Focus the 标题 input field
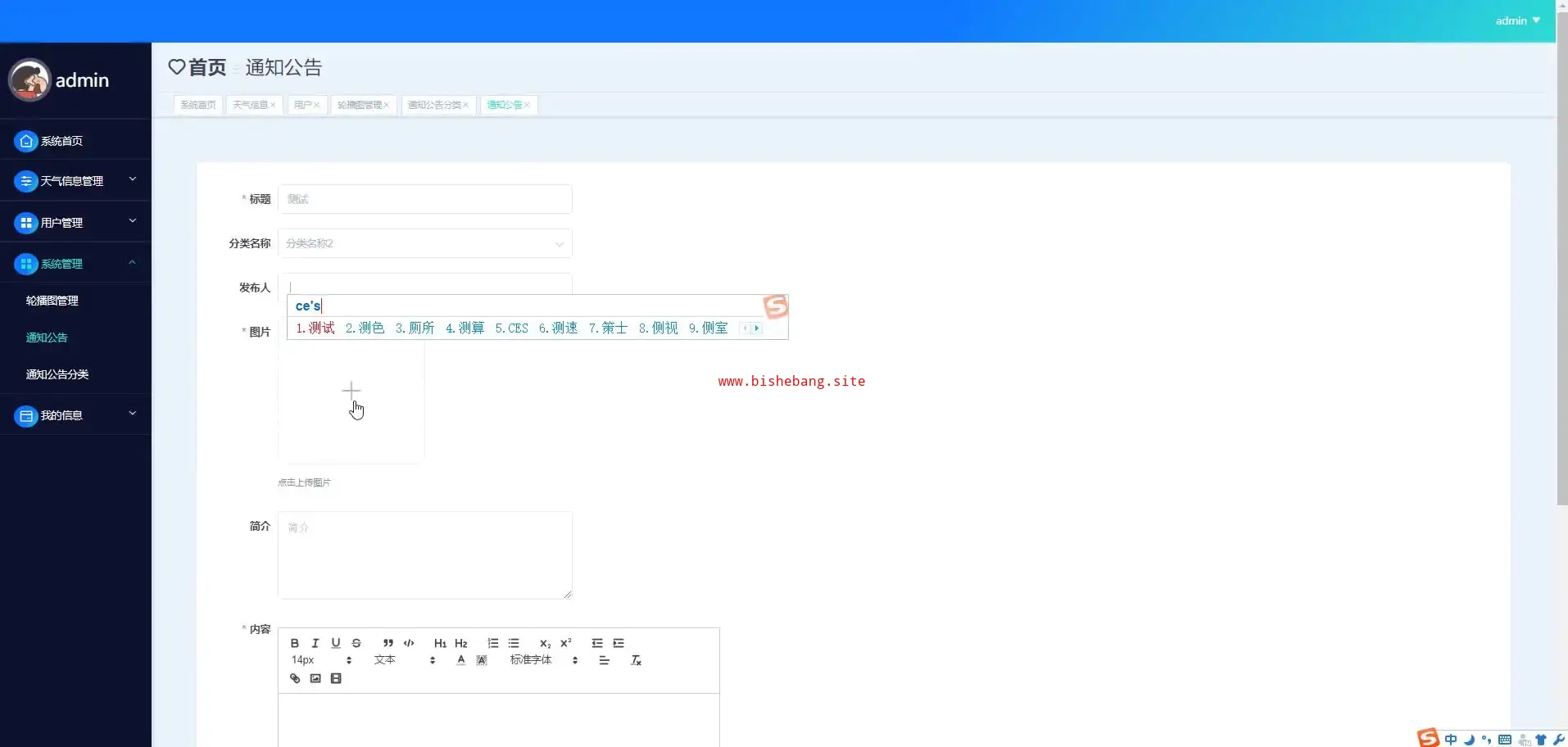This screenshot has width=1568, height=747. (425, 199)
